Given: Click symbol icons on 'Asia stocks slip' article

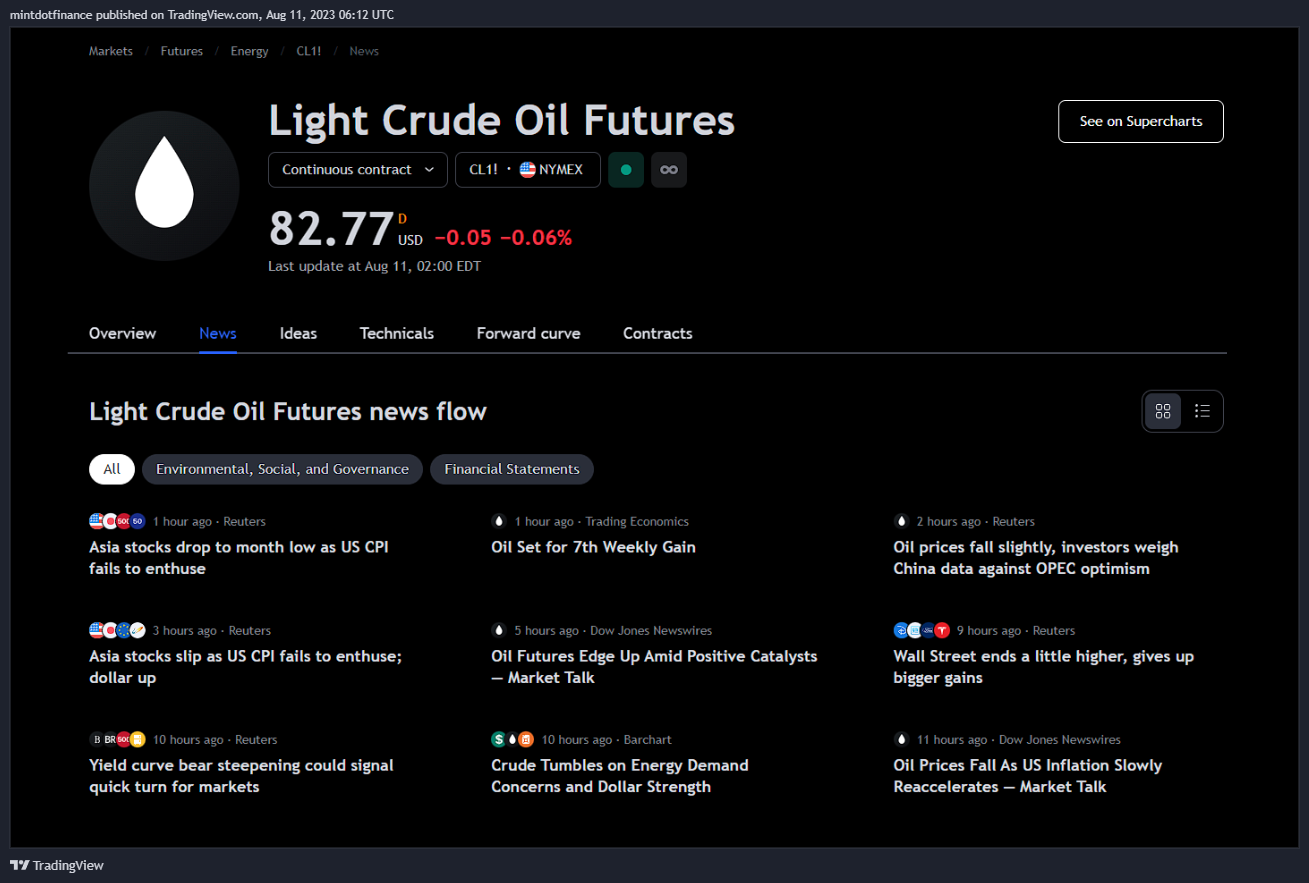Looking at the screenshot, I should (x=117, y=631).
